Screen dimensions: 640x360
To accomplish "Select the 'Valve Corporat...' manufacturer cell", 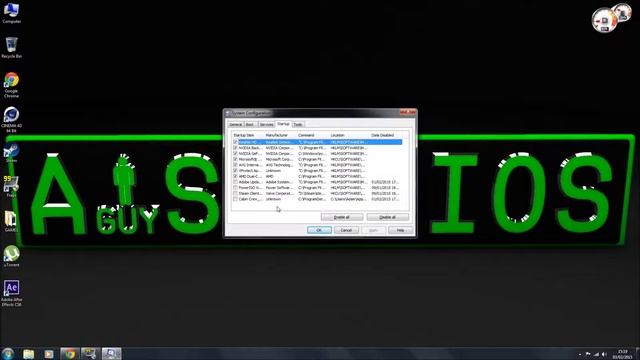I will tap(280, 193).
